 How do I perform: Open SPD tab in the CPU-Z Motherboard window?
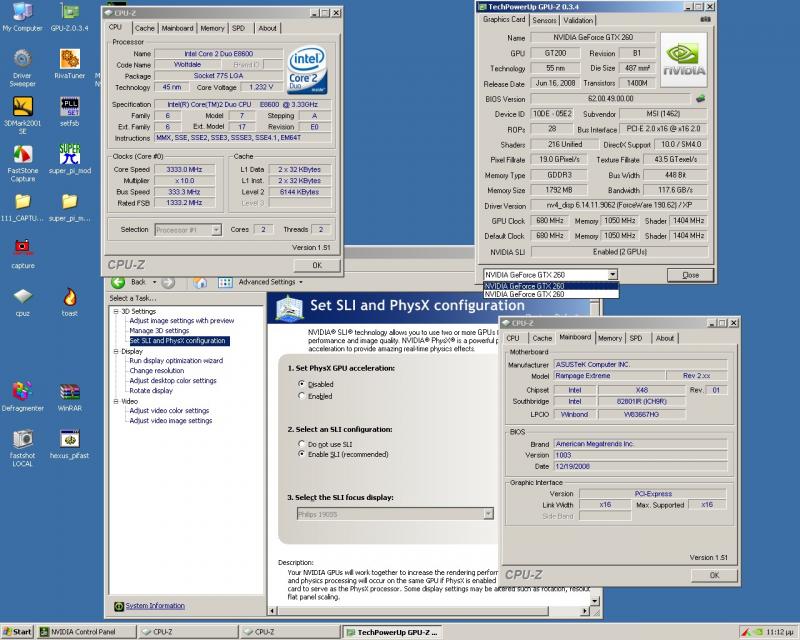point(636,338)
